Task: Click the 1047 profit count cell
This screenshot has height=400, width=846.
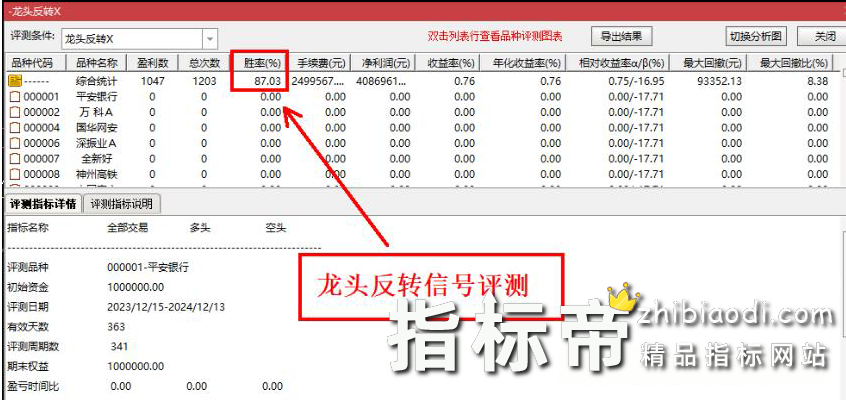Action: 152,82
